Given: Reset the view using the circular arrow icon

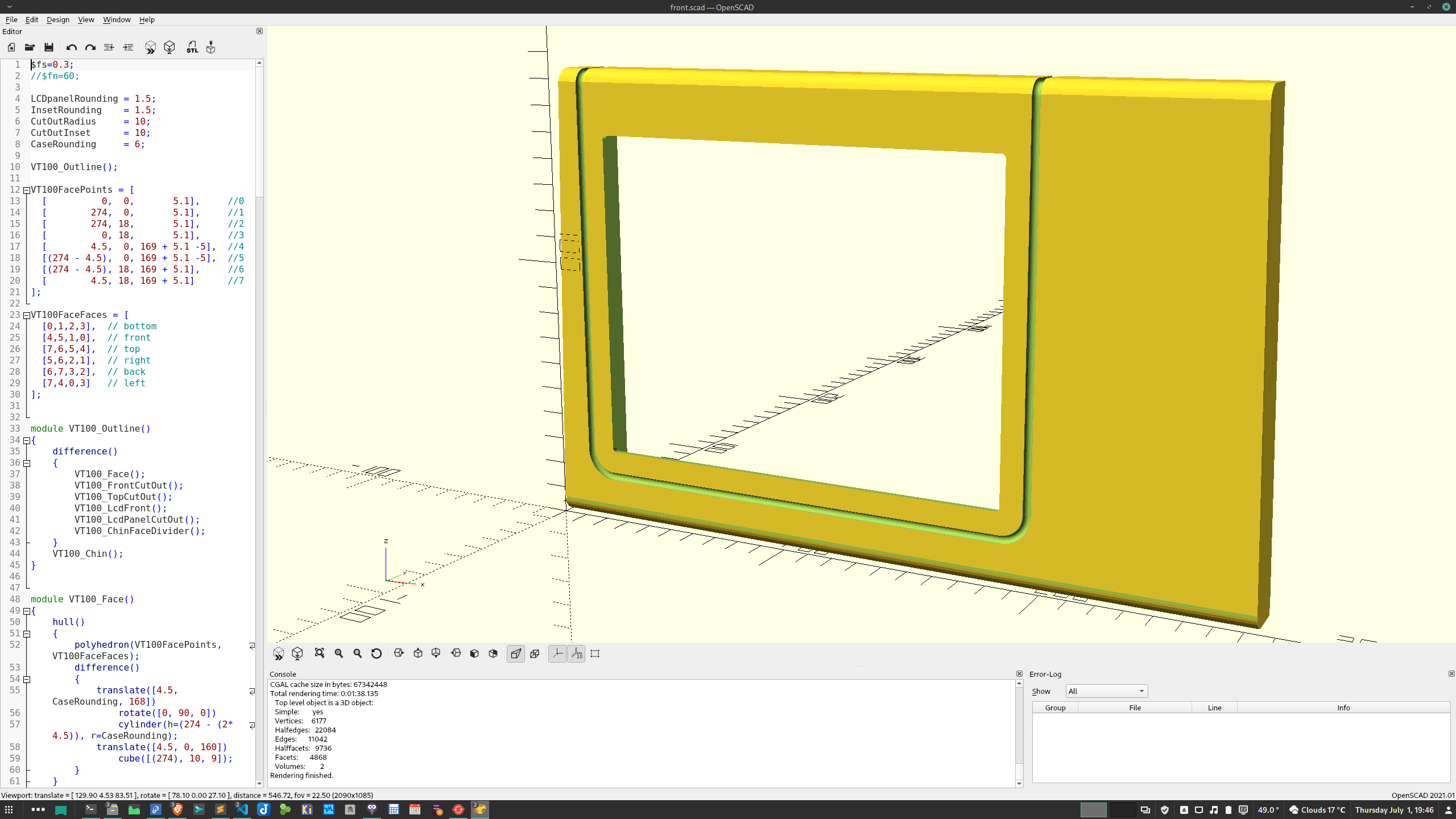Looking at the screenshot, I should (x=377, y=653).
